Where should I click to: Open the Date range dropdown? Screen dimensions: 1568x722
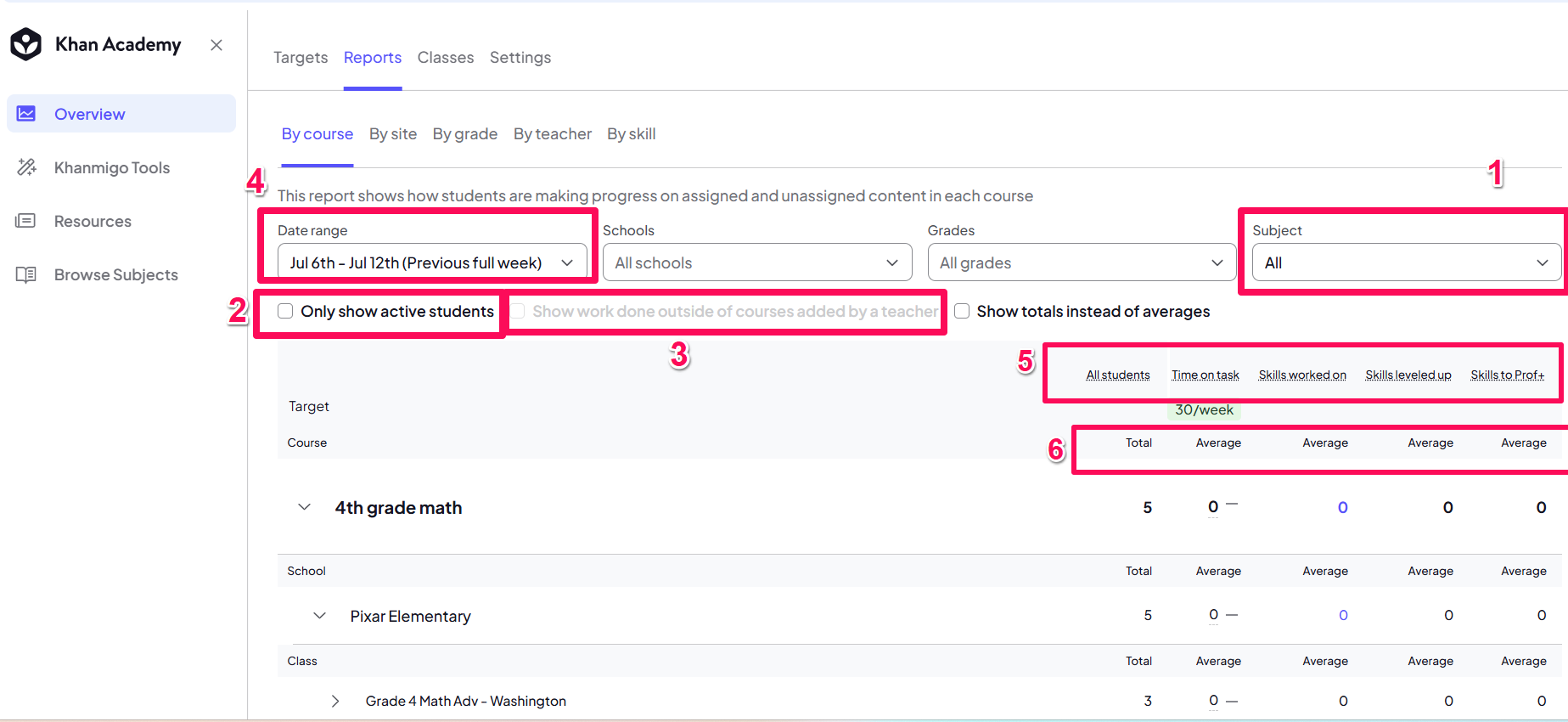[x=432, y=262]
